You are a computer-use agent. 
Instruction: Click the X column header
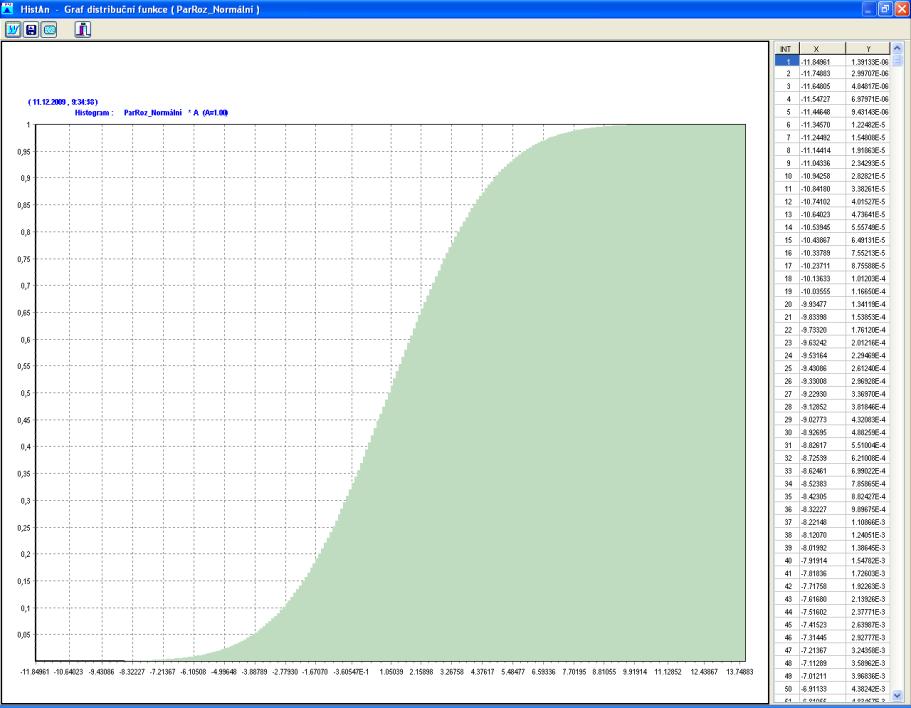coord(822,49)
